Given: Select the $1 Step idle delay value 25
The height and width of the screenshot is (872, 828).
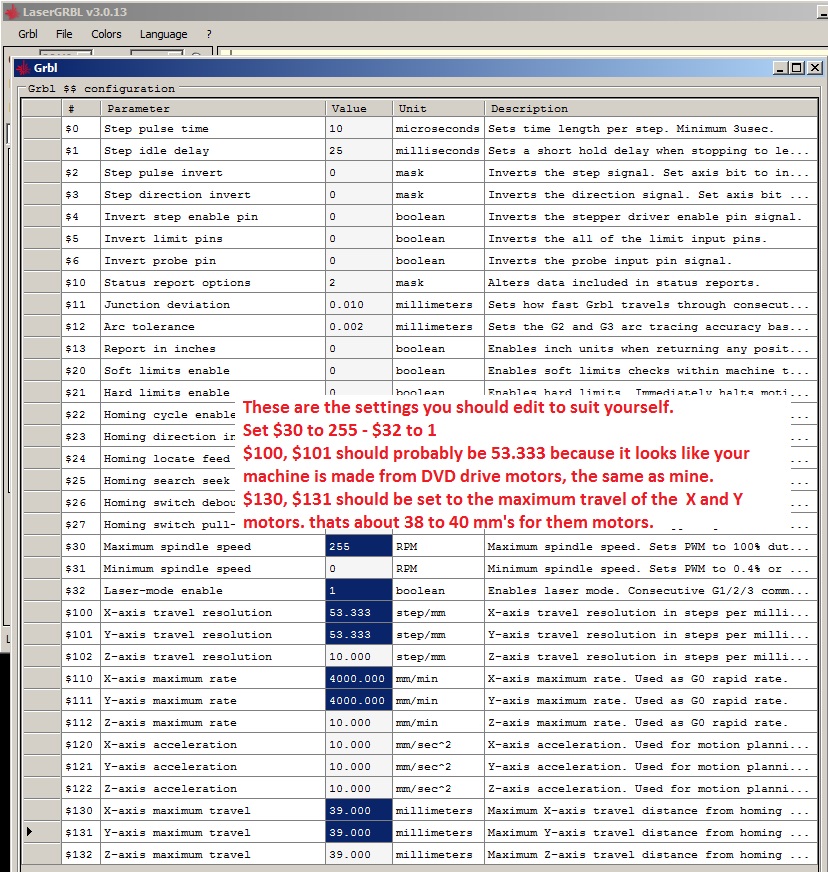Looking at the screenshot, I should (359, 151).
